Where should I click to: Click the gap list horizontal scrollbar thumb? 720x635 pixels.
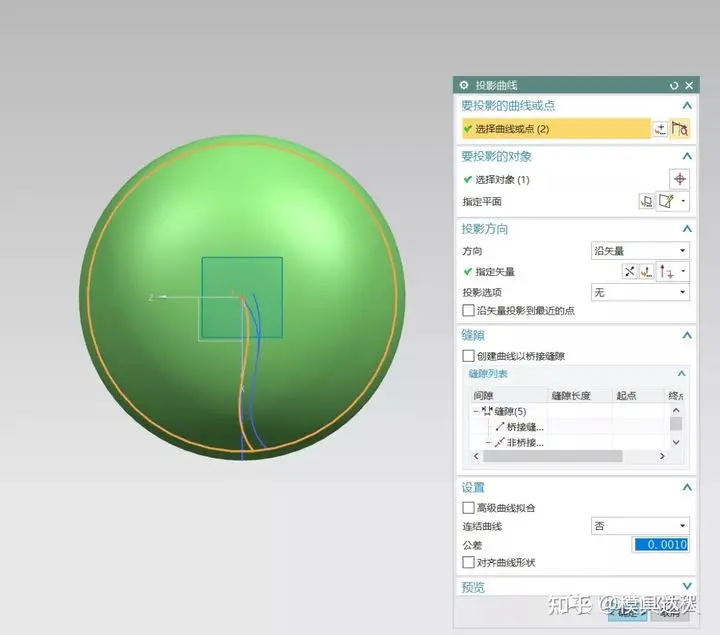click(x=553, y=456)
